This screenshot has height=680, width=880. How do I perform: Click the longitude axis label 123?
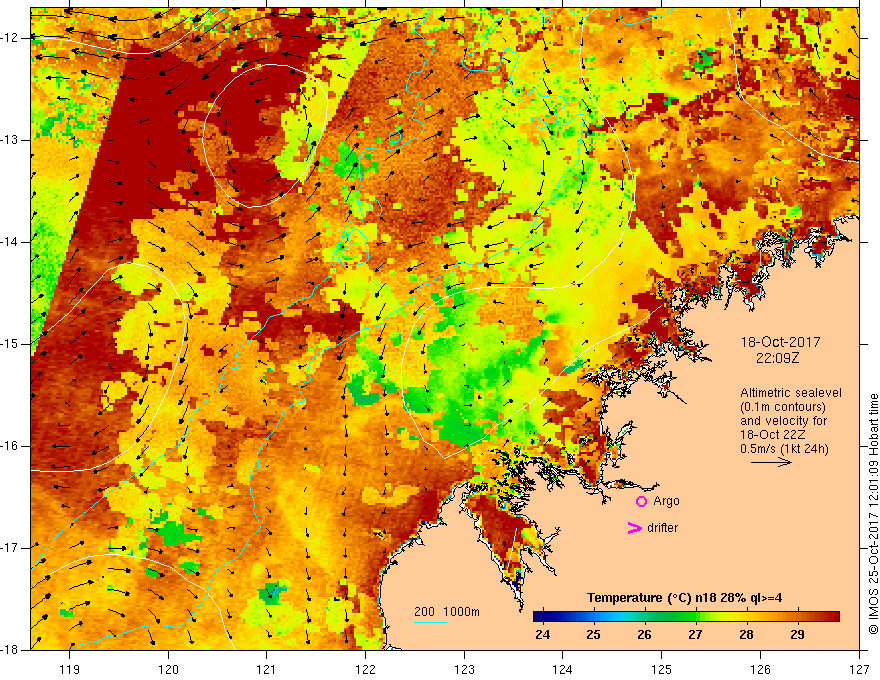click(x=464, y=669)
